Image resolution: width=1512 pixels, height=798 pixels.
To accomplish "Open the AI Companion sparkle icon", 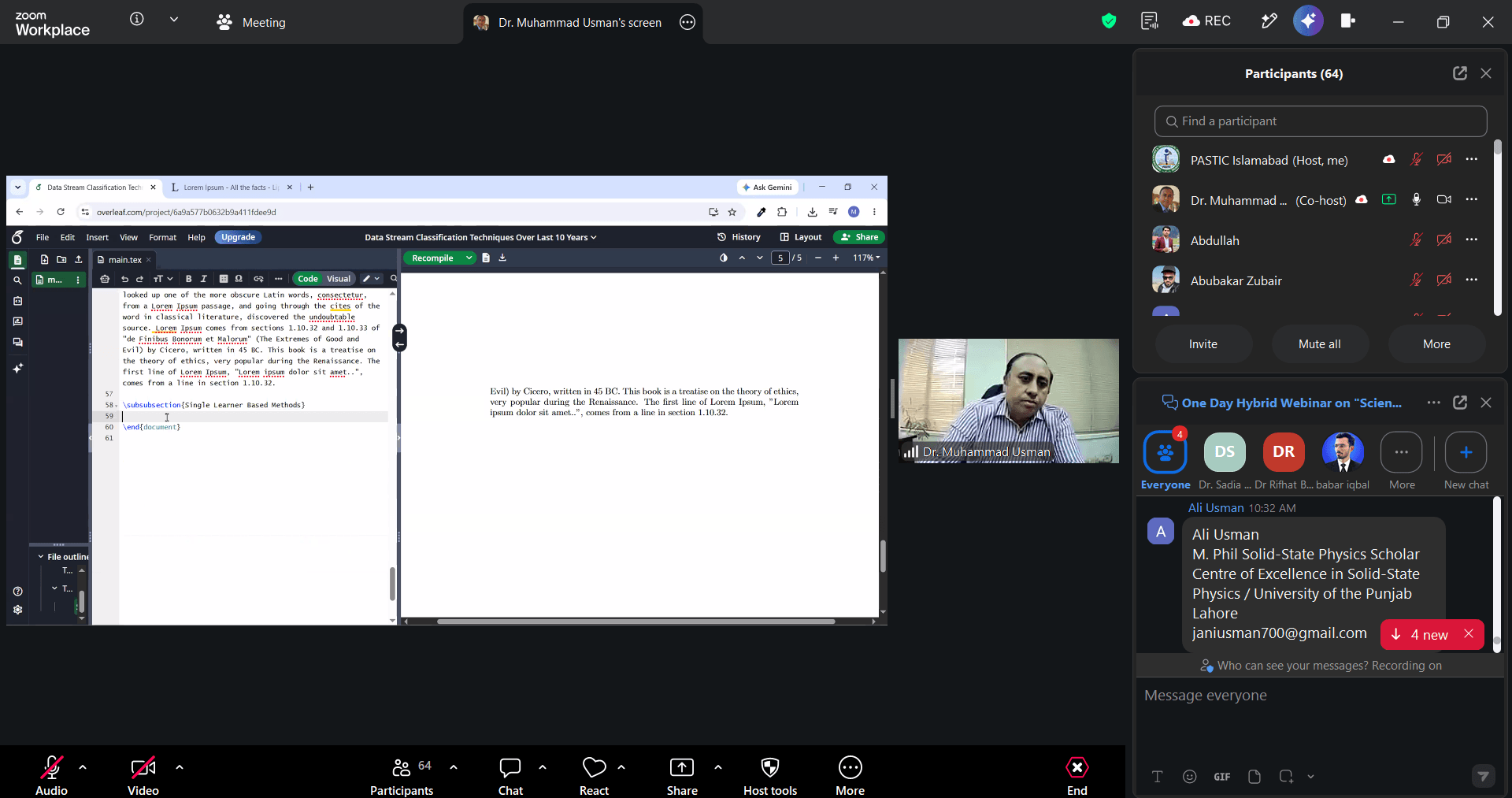I will [x=1308, y=21].
